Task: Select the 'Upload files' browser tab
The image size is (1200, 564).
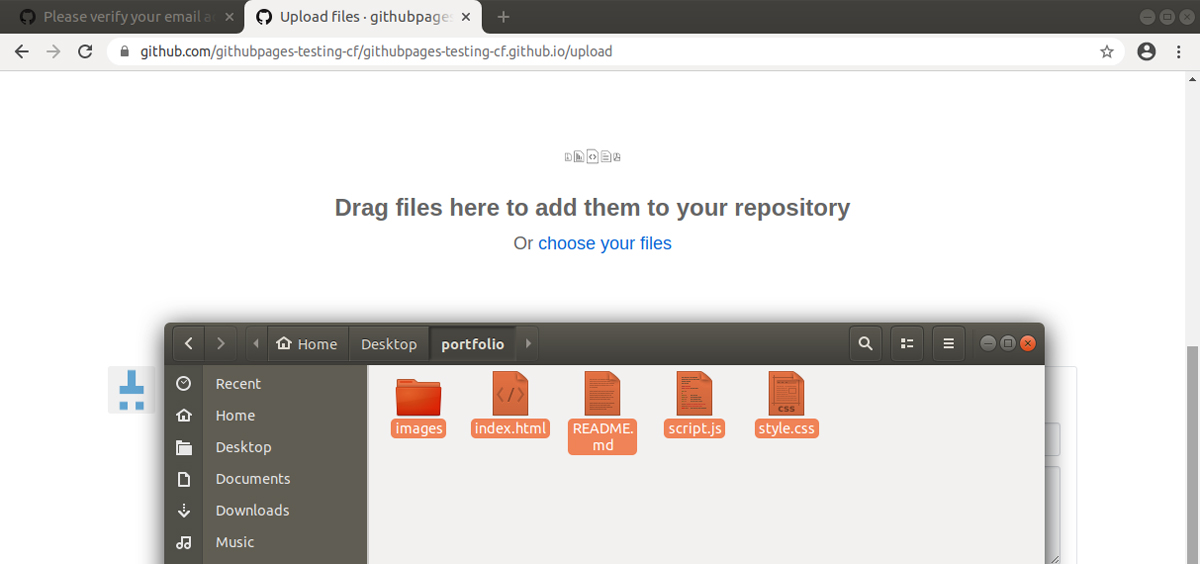Action: [x=363, y=17]
